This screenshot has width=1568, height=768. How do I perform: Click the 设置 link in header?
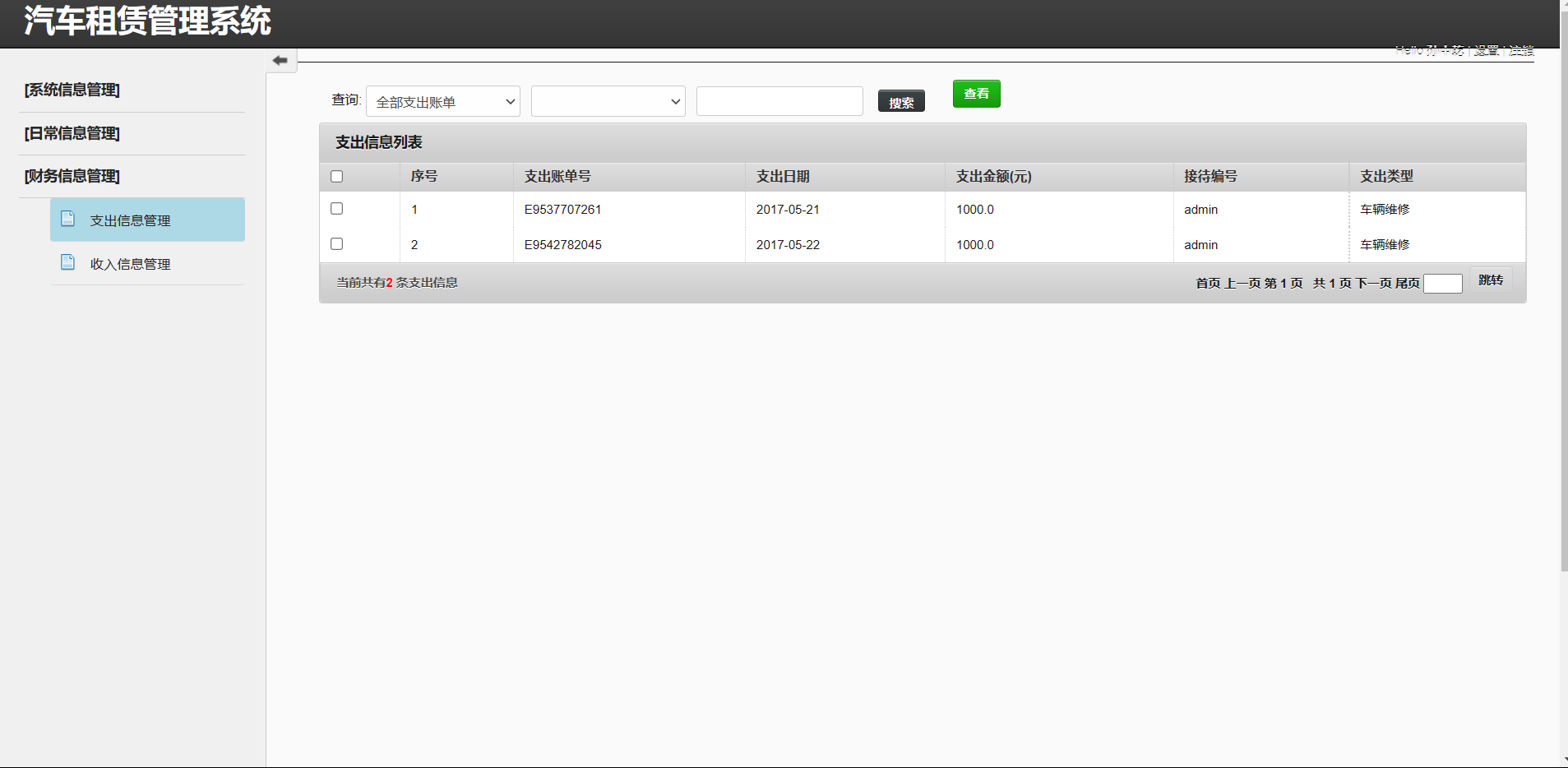point(1486,50)
